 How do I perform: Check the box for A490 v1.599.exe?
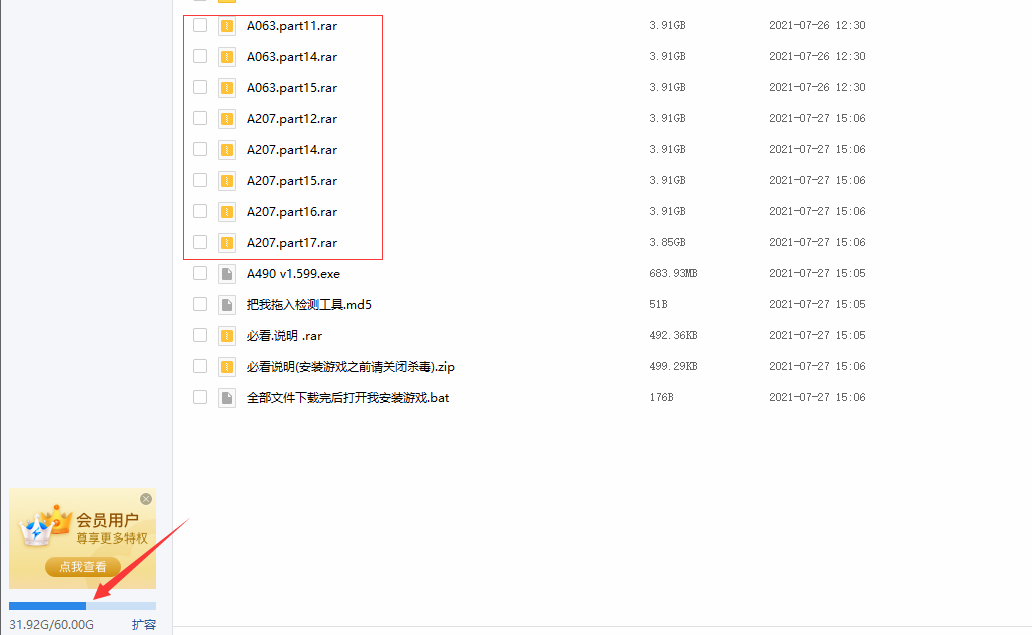click(x=200, y=273)
